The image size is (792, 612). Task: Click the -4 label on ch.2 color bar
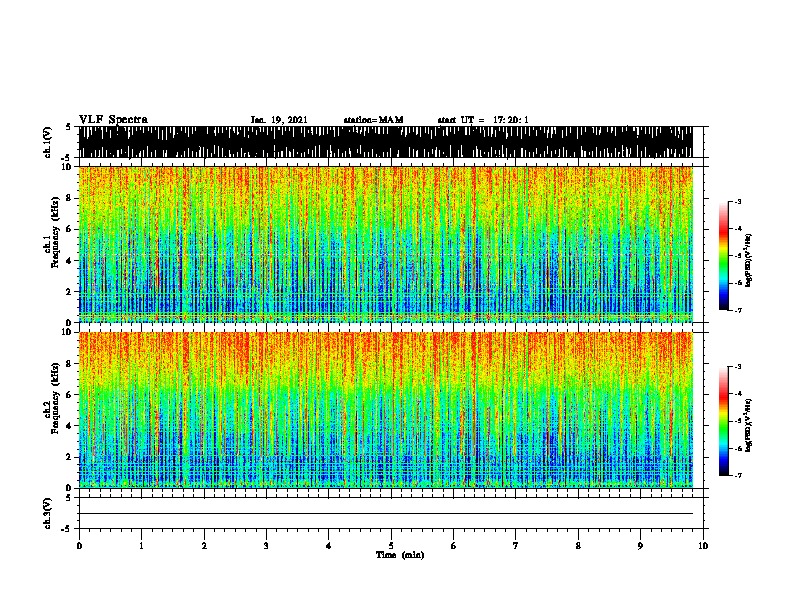[738, 394]
